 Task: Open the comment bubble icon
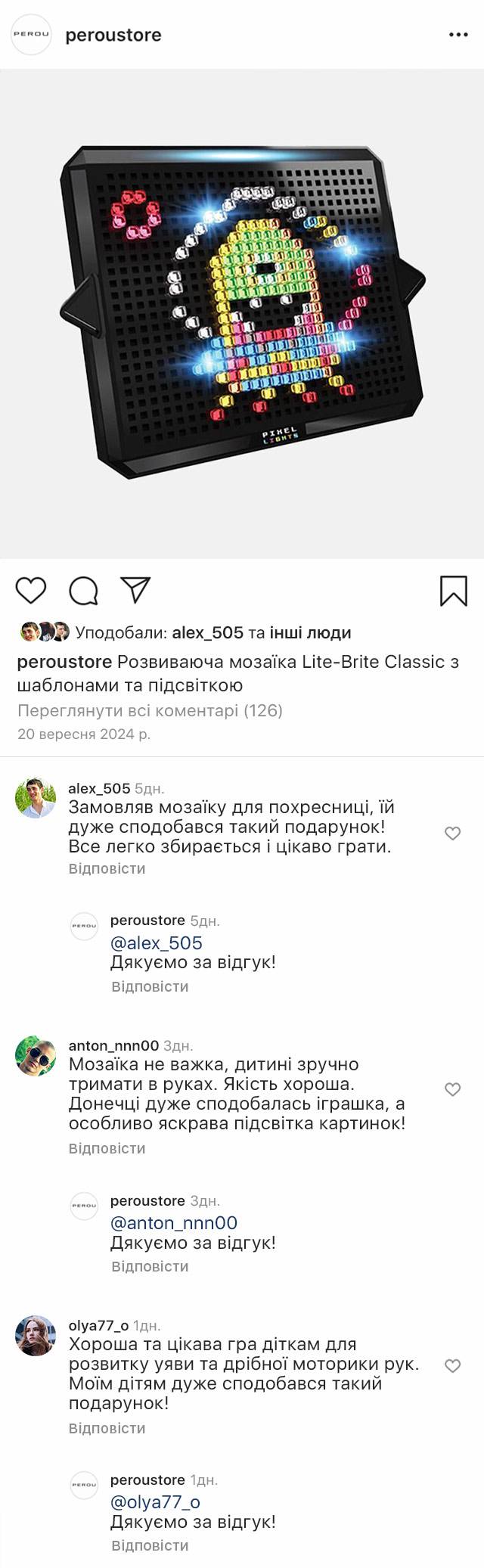pos(83,591)
